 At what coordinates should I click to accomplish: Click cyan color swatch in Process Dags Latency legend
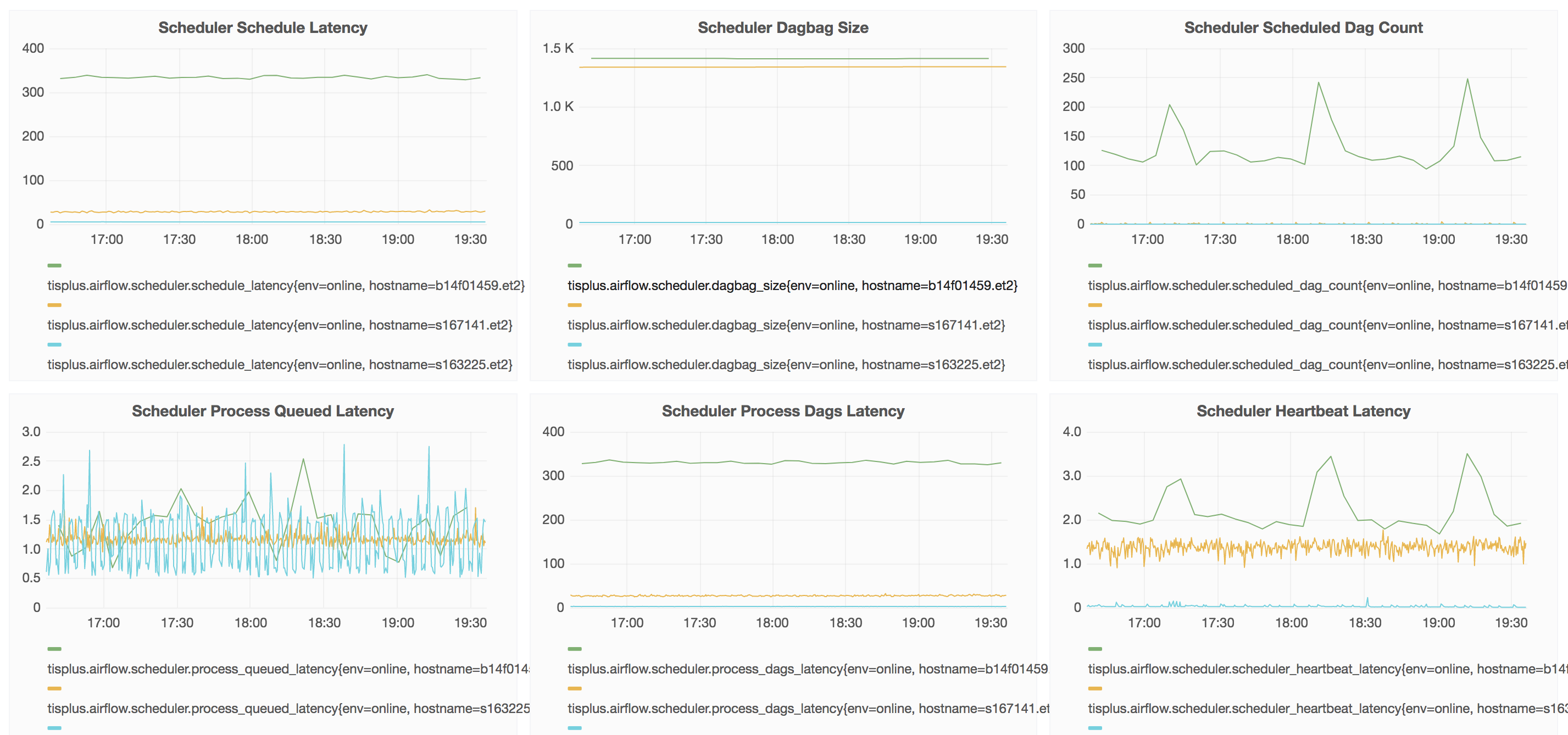575,728
